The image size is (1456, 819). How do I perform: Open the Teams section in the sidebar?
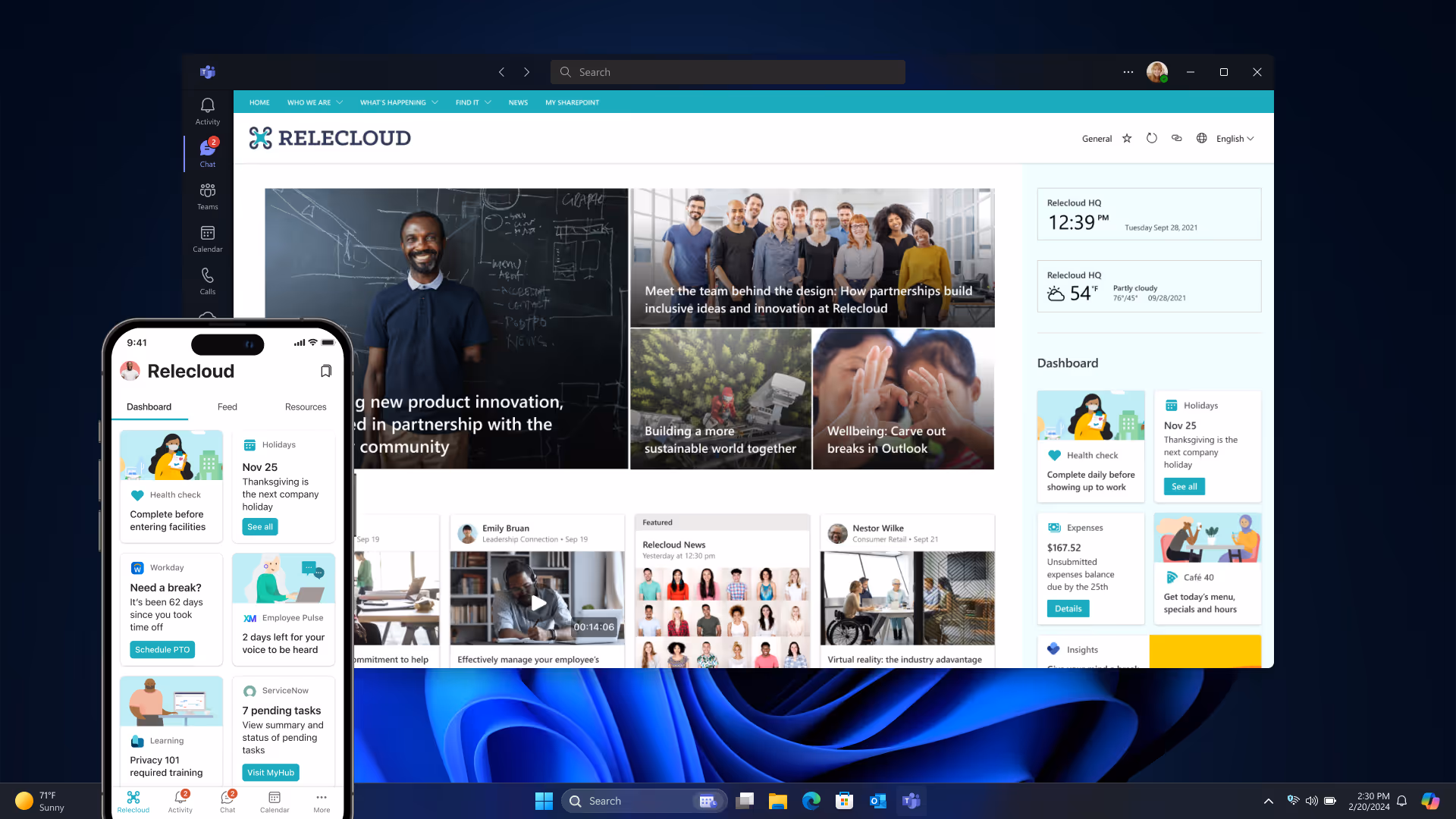click(x=207, y=196)
